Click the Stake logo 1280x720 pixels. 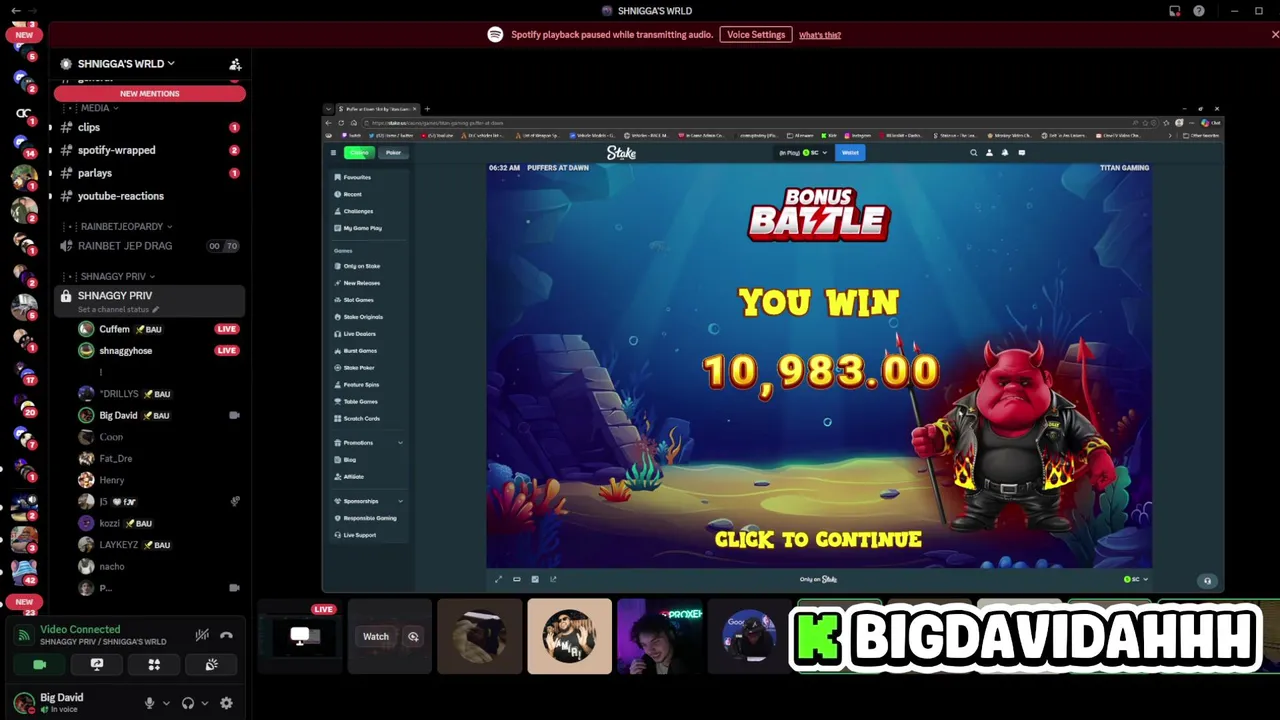coord(621,153)
